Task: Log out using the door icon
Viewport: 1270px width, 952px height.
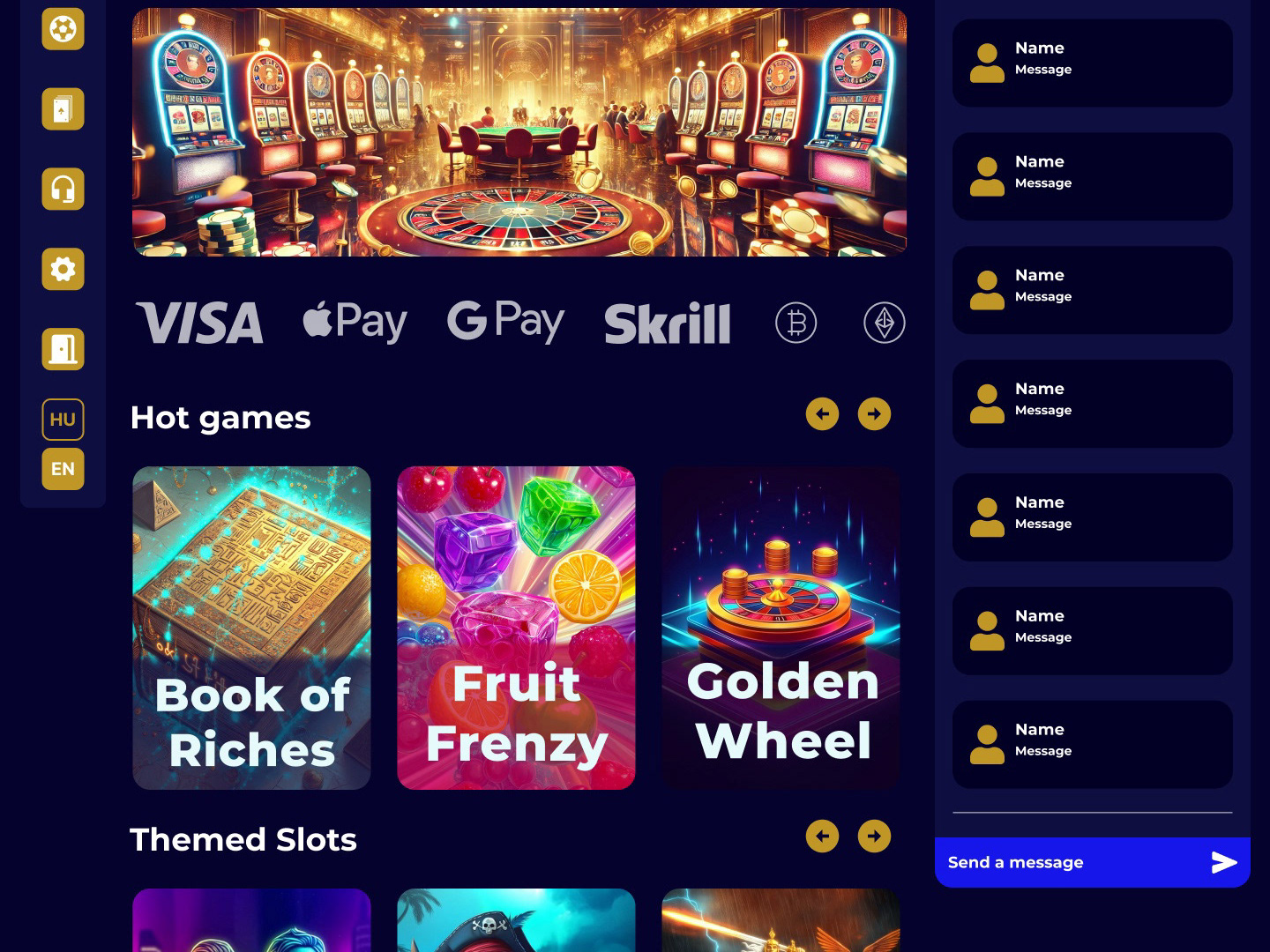Action: pos(63,349)
